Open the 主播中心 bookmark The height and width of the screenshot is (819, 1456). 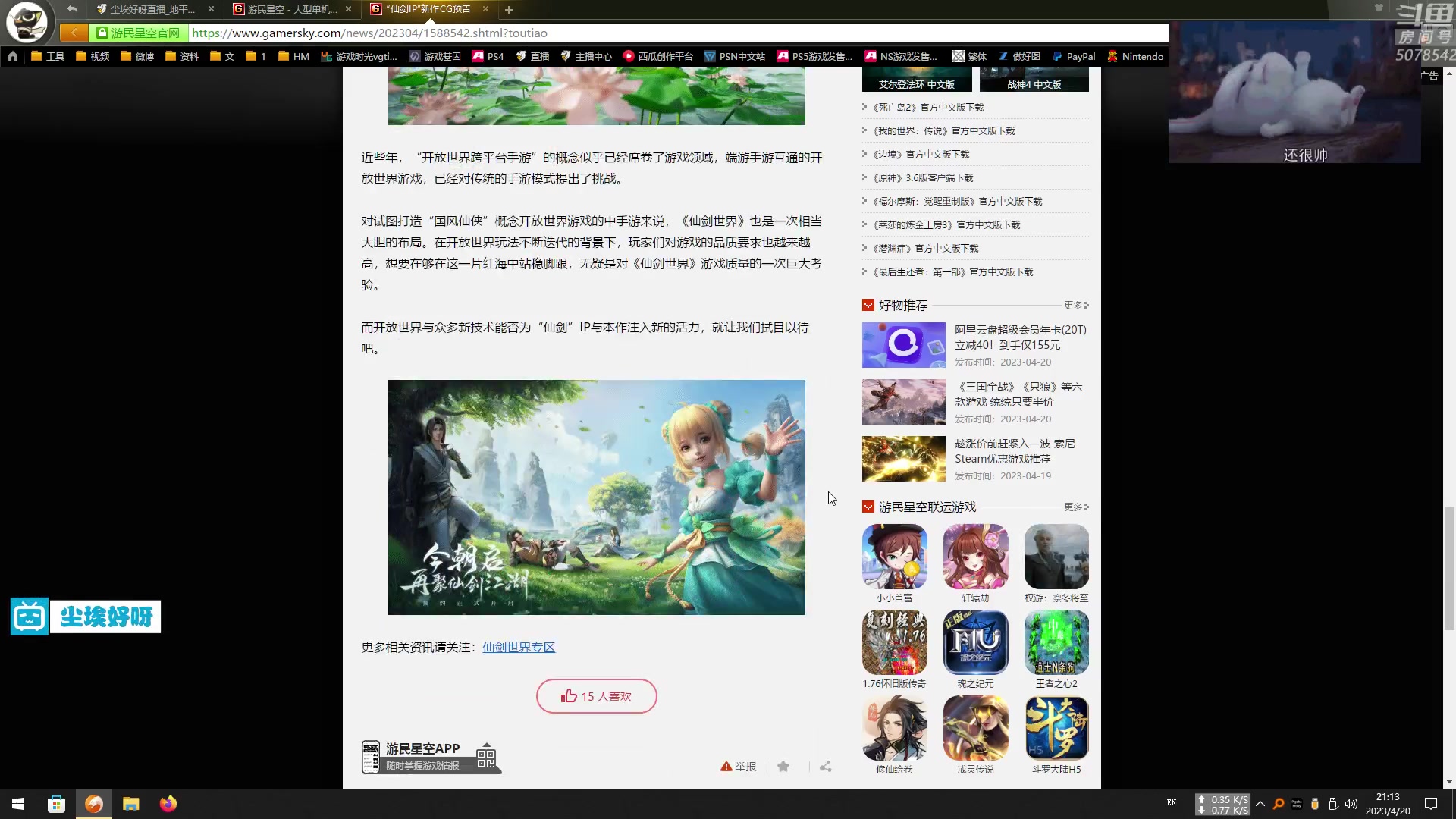(x=586, y=56)
